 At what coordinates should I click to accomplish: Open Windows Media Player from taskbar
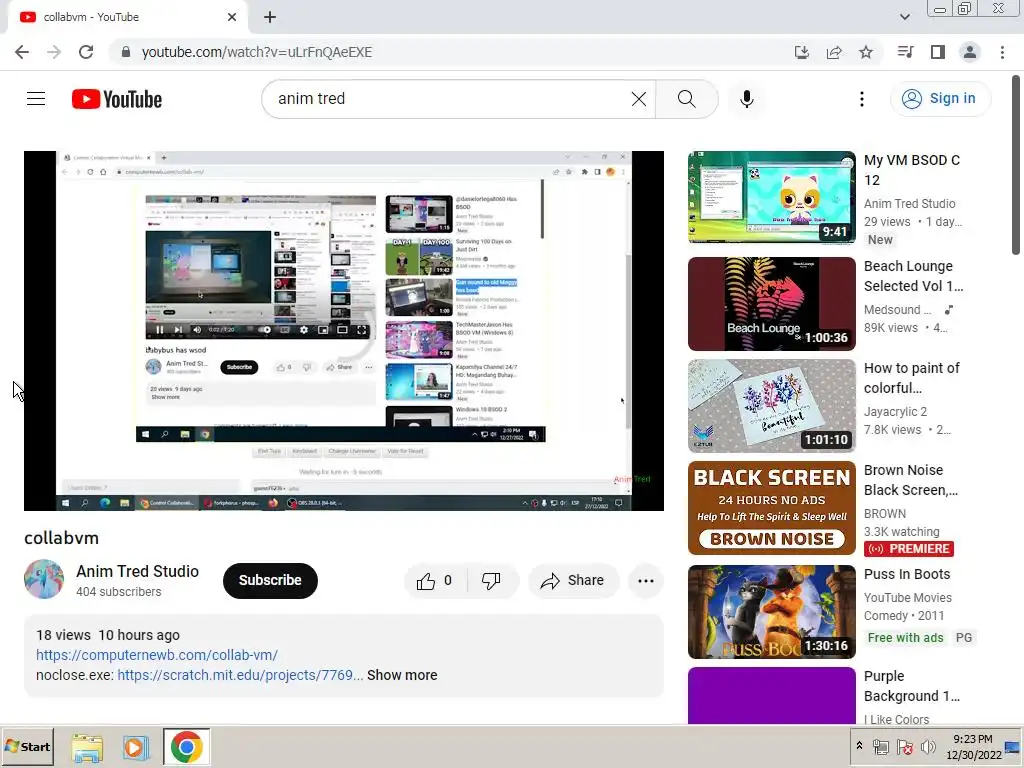136,747
